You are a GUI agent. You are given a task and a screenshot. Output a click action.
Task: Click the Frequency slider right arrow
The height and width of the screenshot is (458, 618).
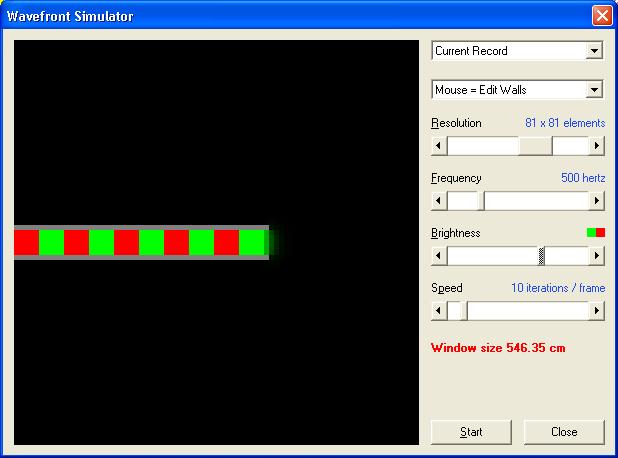[x=596, y=201]
